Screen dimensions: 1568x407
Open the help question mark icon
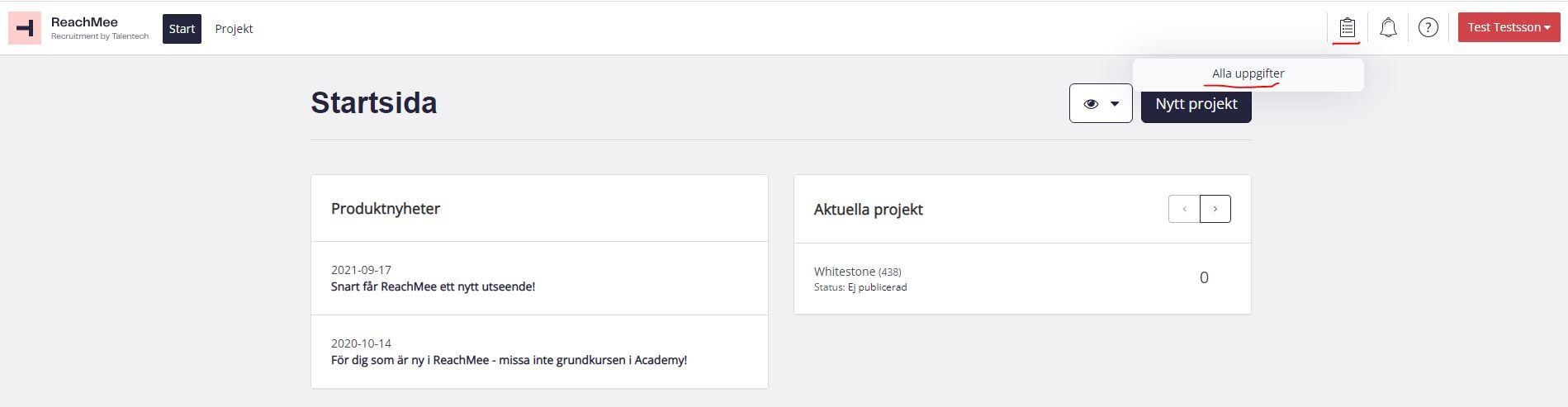tap(1428, 27)
